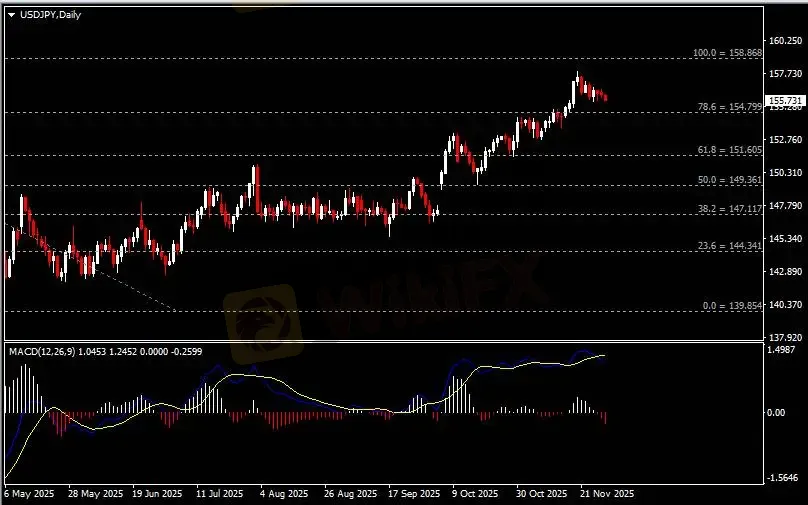The width and height of the screenshot is (808, 505).
Task: Click the triangle arrow beside USDJPY,Daily
Action: (x=11, y=15)
